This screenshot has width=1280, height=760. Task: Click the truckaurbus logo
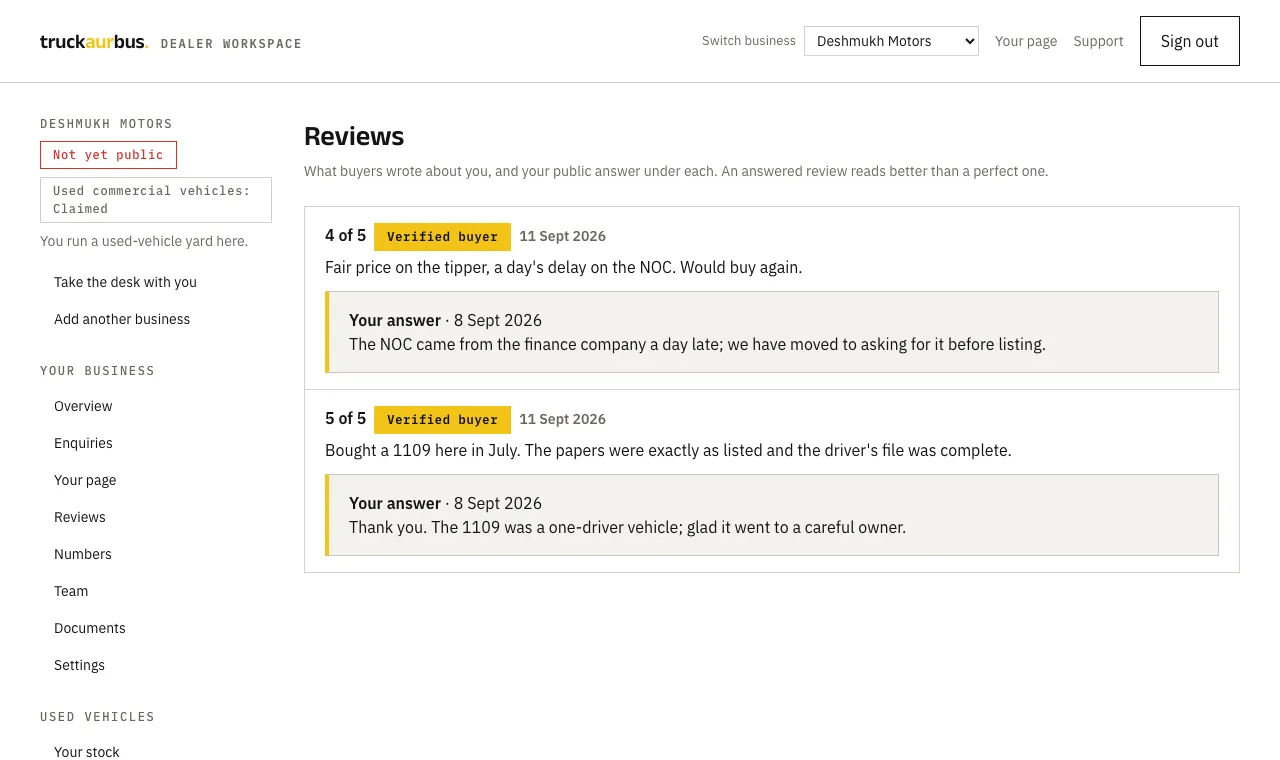pyautogui.click(x=94, y=42)
